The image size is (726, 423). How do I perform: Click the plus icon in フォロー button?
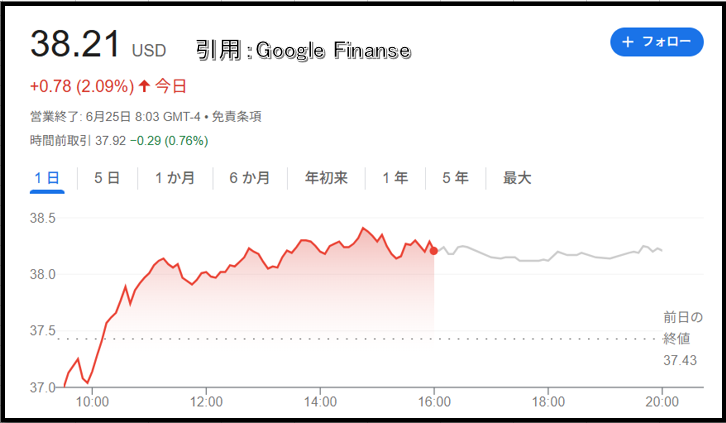627,42
